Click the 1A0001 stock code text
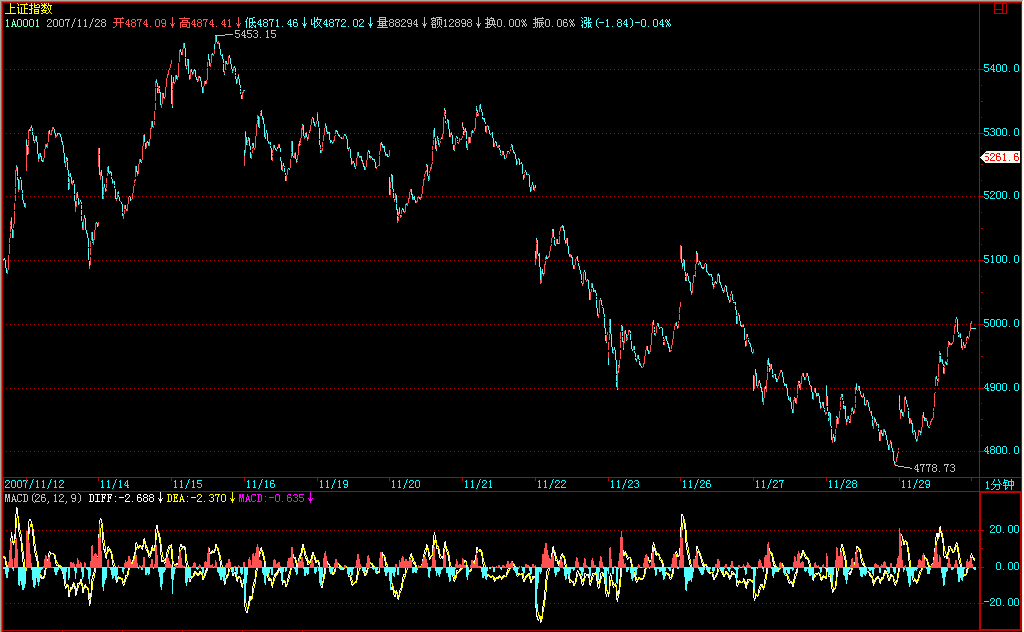This screenshot has height=632, width=1024. click(x=22, y=22)
